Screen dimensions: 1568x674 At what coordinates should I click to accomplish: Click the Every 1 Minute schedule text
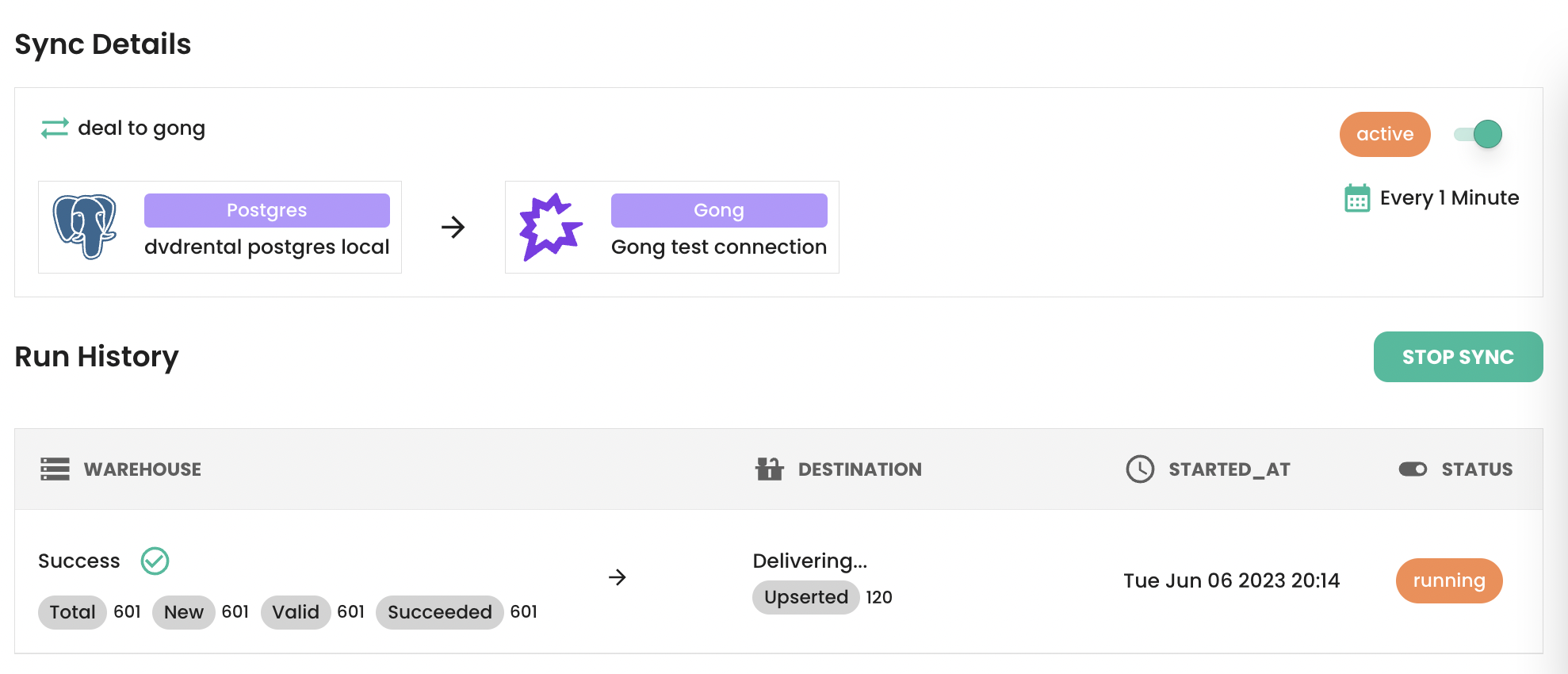pyautogui.click(x=1449, y=198)
